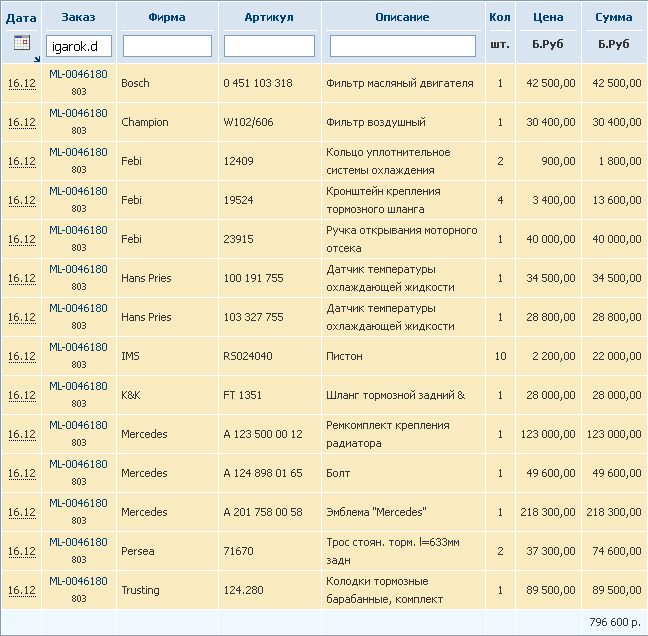Sort by the Описание column header
The image size is (648, 636).
pyautogui.click(x=403, y=17)
